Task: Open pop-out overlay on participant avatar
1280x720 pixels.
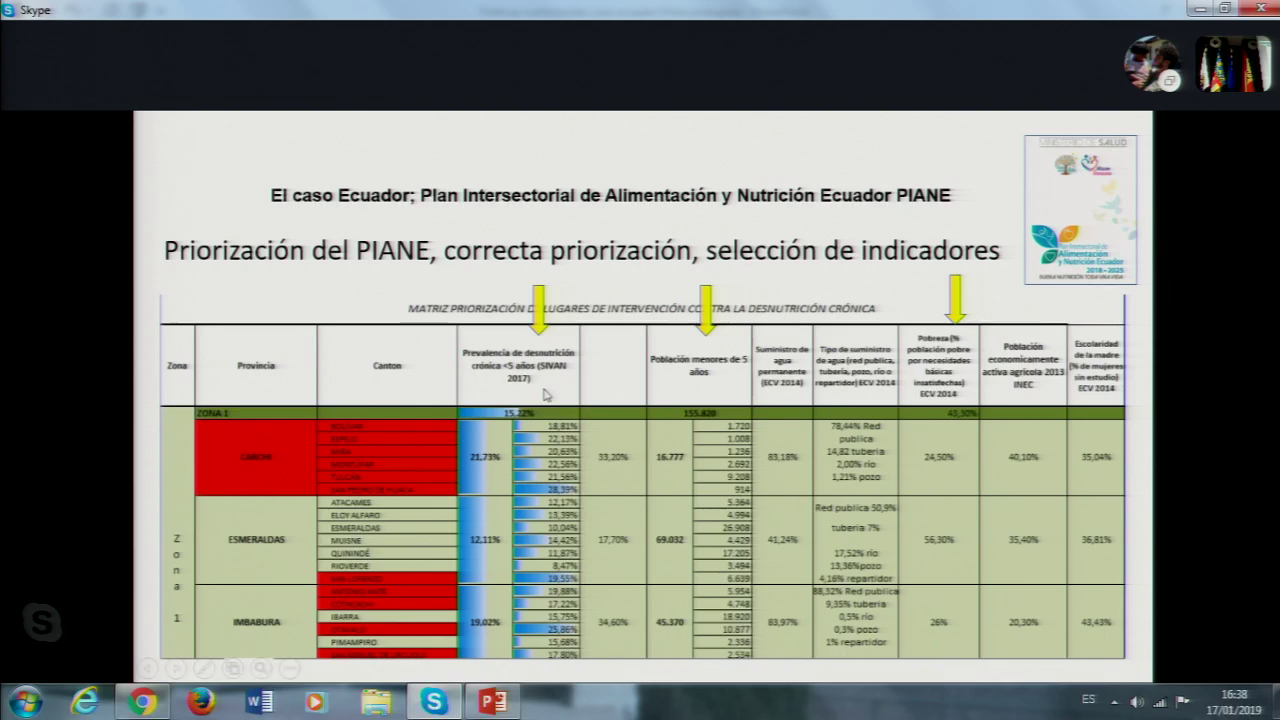Action: coord(1168,82)
